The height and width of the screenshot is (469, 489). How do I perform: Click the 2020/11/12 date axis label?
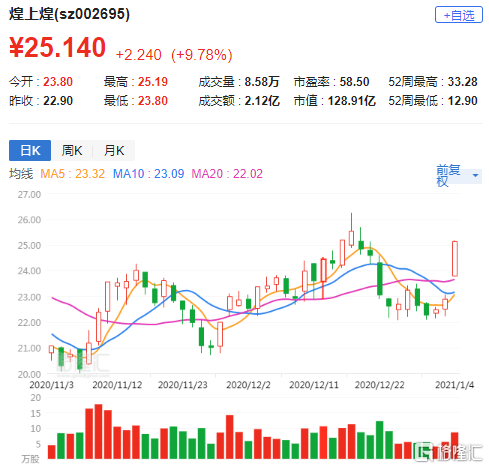click(117, 385)
